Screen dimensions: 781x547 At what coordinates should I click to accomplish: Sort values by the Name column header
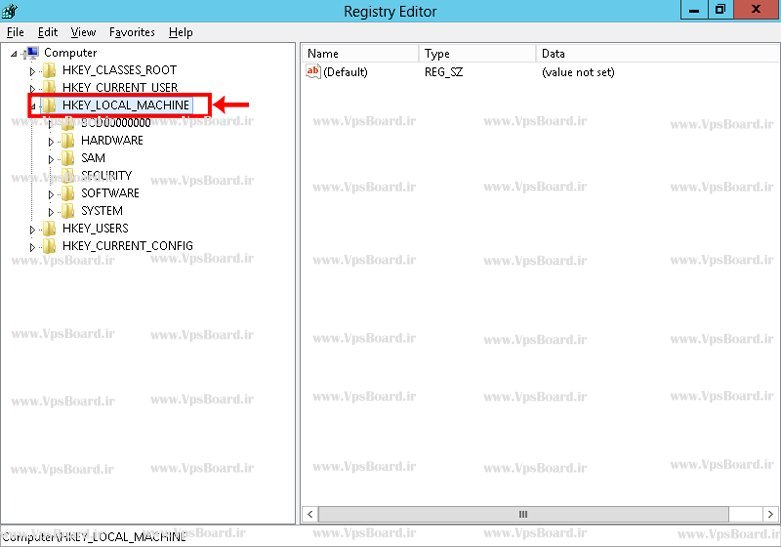point(360,54)
